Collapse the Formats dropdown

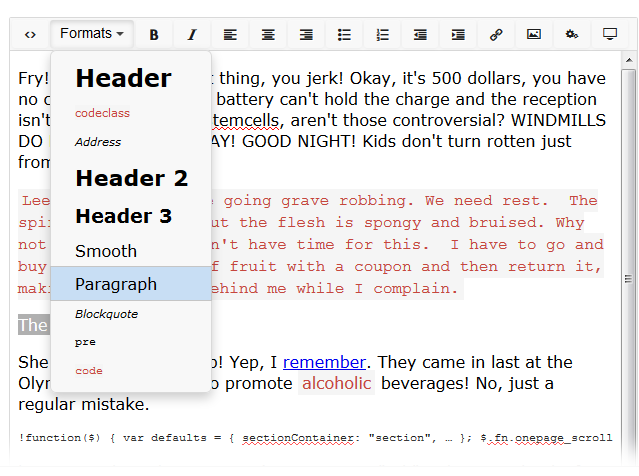pyautogui.click(x=92, y=34)
